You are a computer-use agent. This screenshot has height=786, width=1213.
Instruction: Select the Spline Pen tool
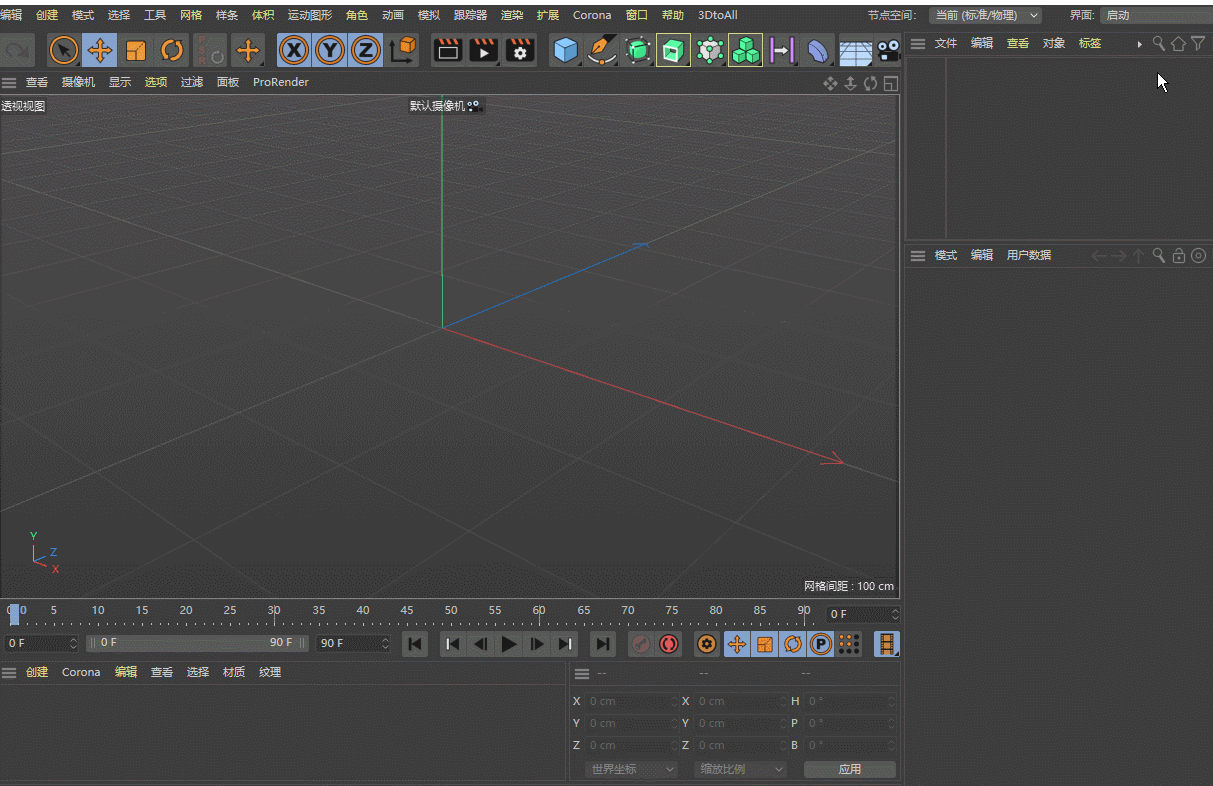coord(601,50)
